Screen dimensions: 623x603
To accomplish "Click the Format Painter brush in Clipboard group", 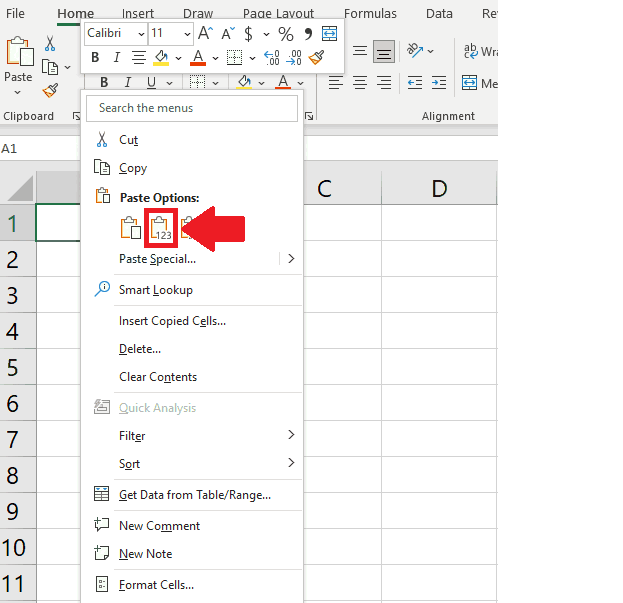I will [50, 90].
